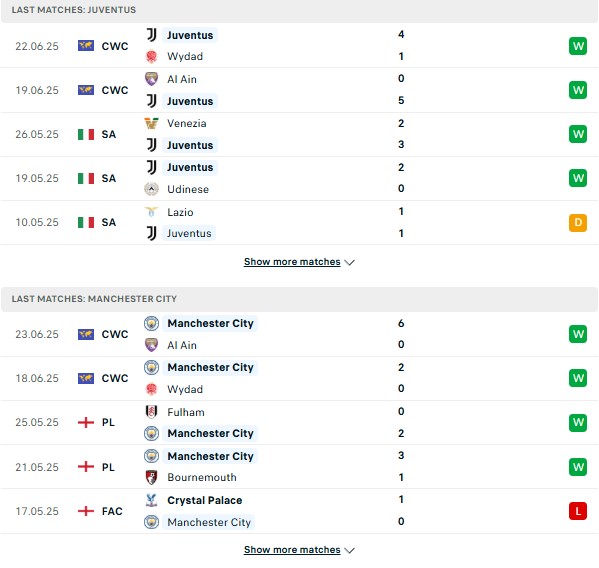Click the orange D draw badge
Viewport: 599px width, 568px height.
(x=578, y=222)
